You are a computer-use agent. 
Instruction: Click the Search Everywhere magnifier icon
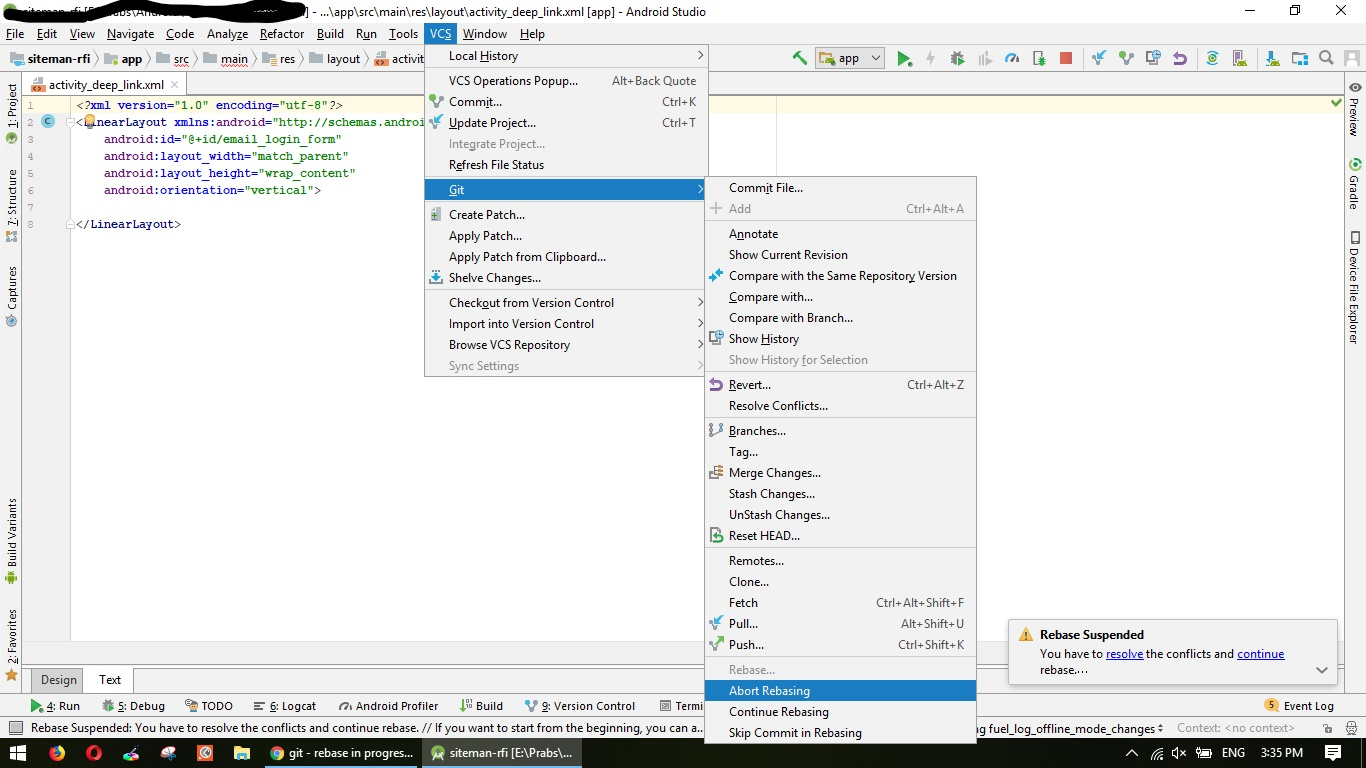[x=1326, y=58]
